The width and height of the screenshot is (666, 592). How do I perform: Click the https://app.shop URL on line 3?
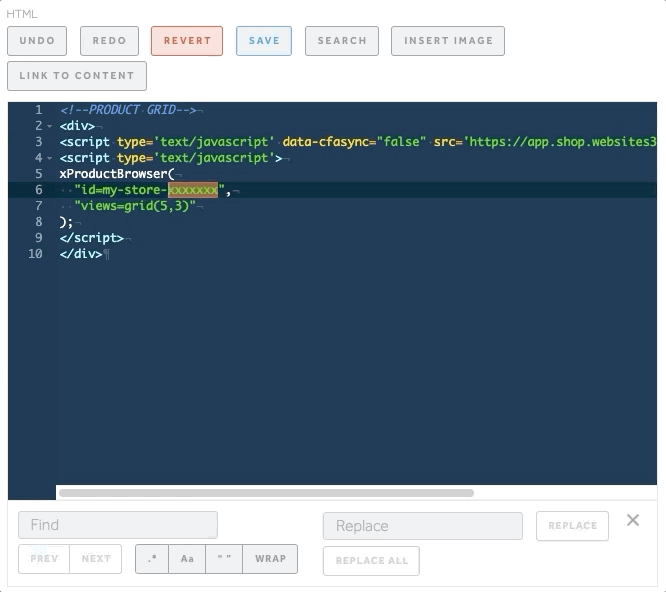(562, 142)
